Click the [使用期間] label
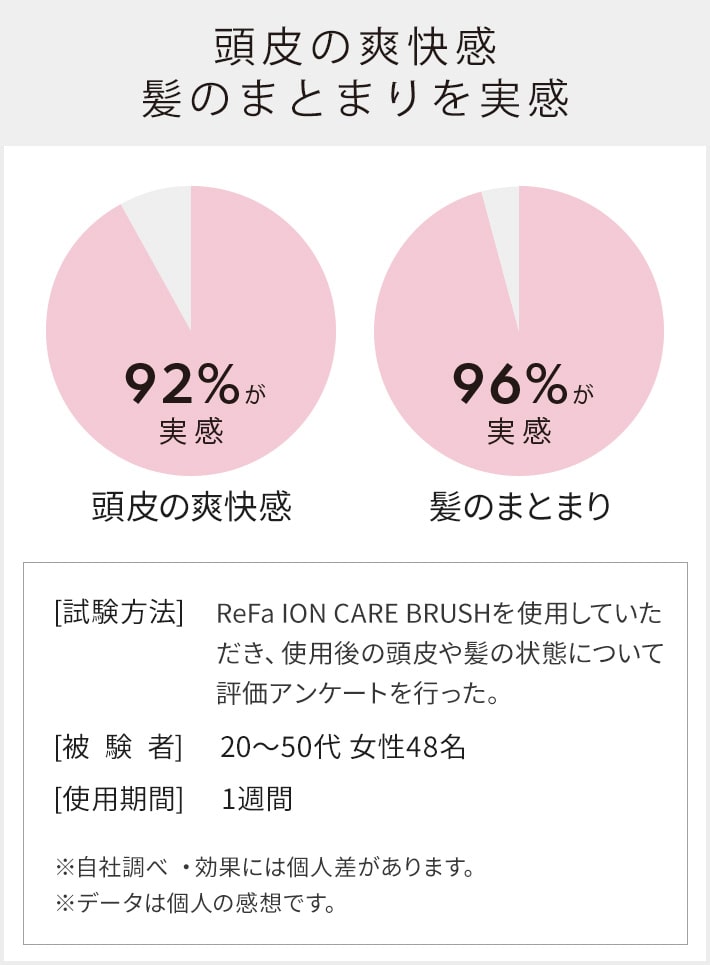Image resolution: width=710 pixels, height=965 pixels. [x=119, y=799]
